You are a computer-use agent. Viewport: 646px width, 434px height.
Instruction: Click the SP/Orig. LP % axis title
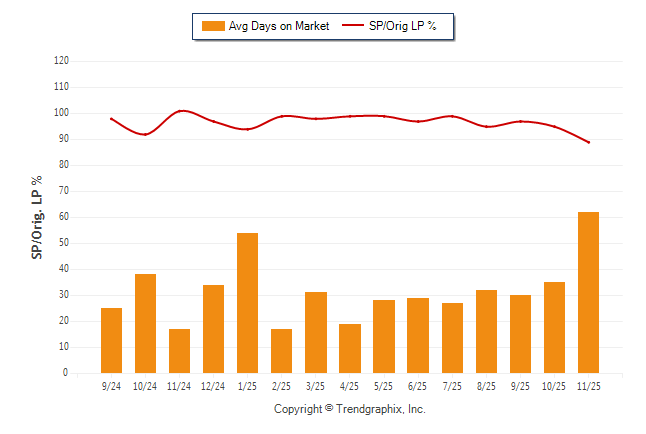pos(37,217)
